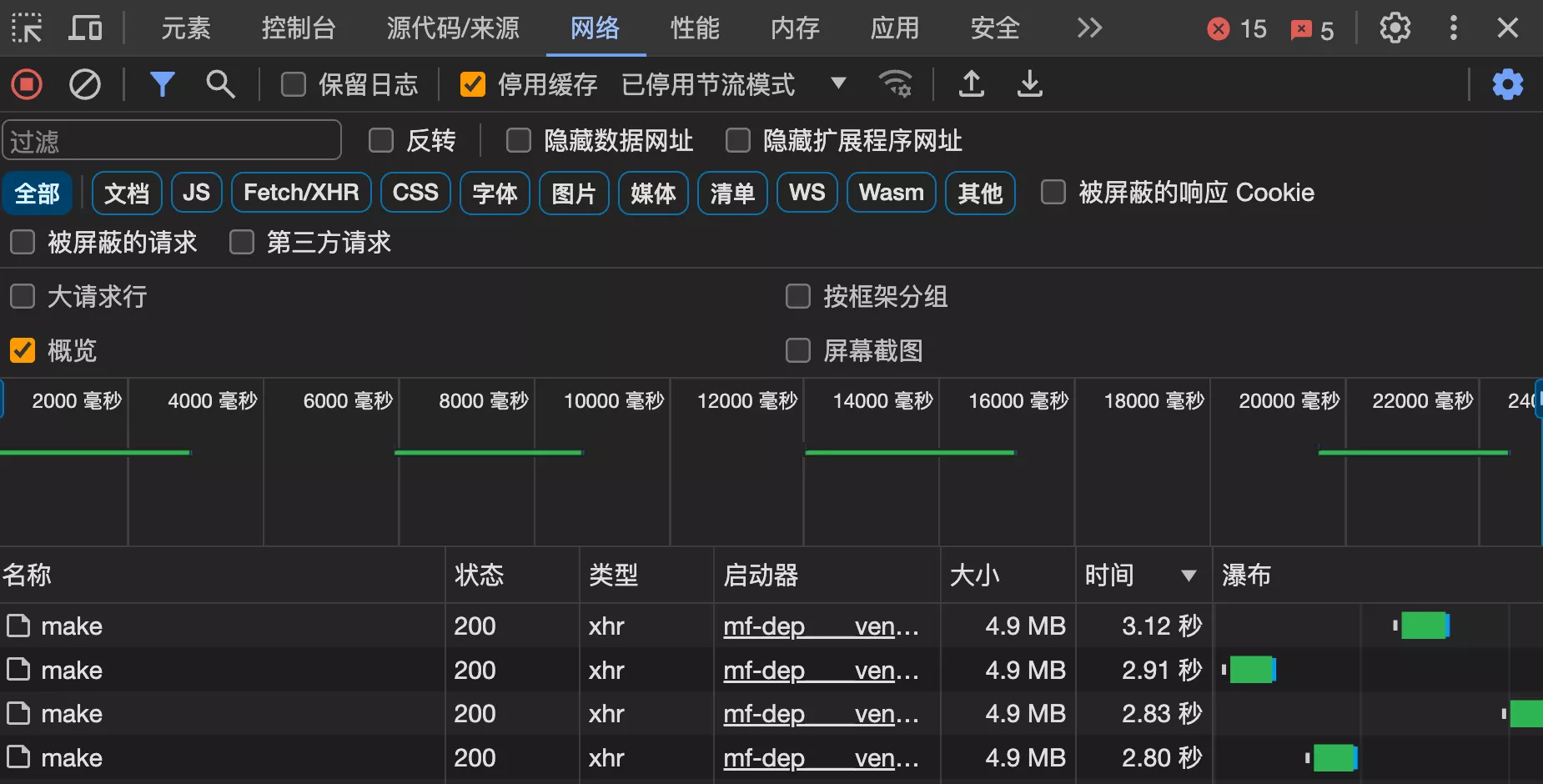Filter requests by 文档

pos(127,193)
